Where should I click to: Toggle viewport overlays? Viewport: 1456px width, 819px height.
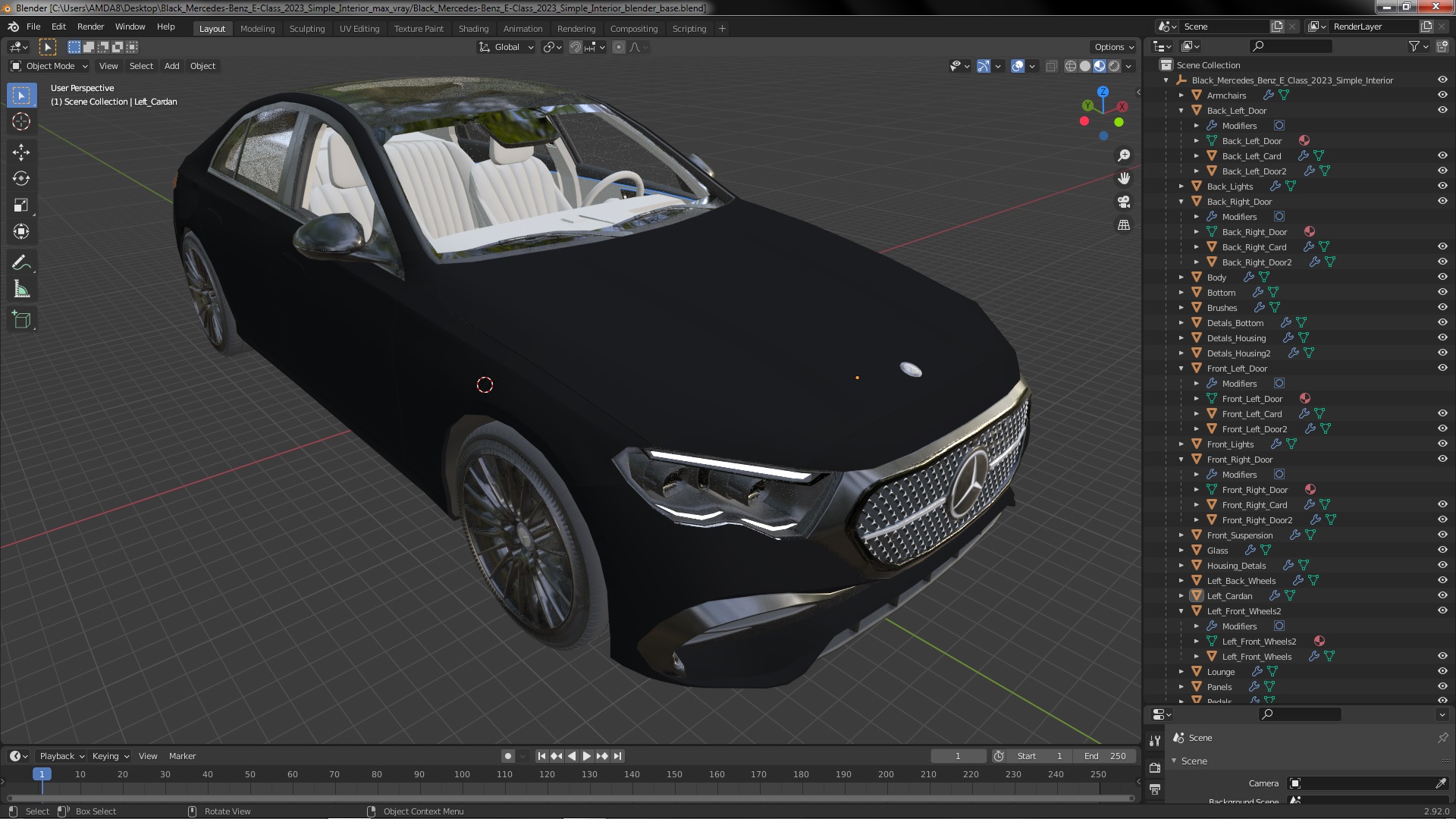point(1018,67)
